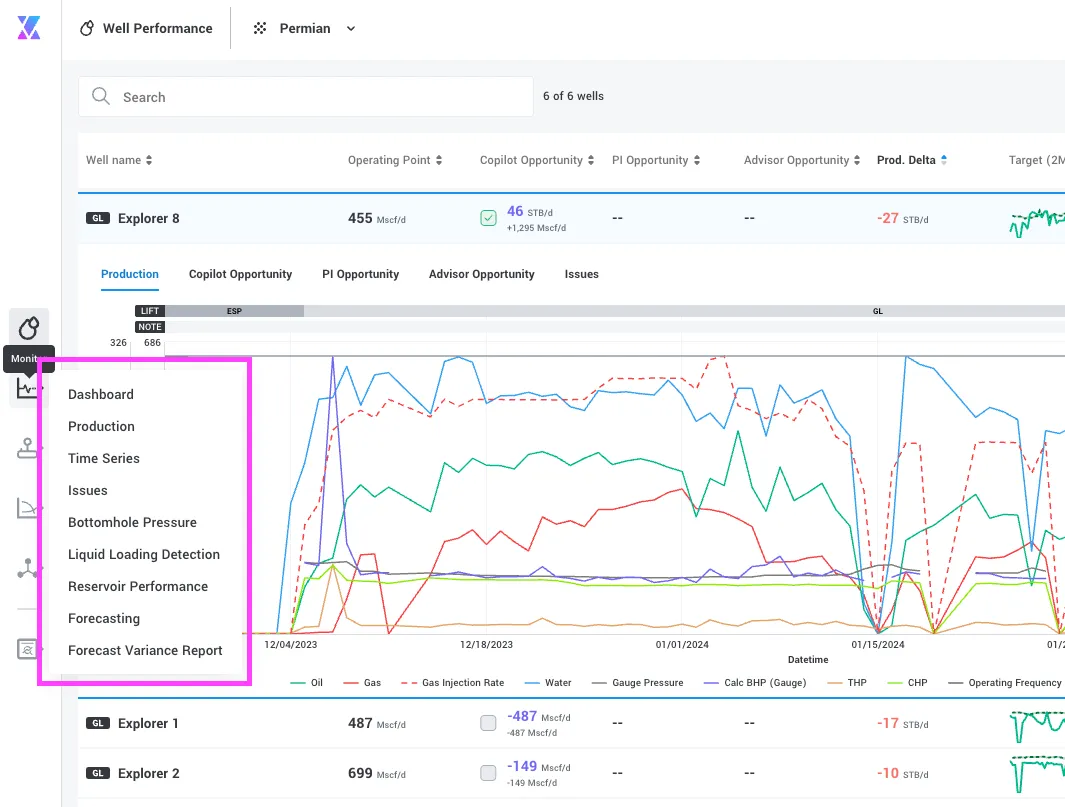
Task: Check Explorer 1 copilot opportunity checkbox
Action: [x=488, y=723]
